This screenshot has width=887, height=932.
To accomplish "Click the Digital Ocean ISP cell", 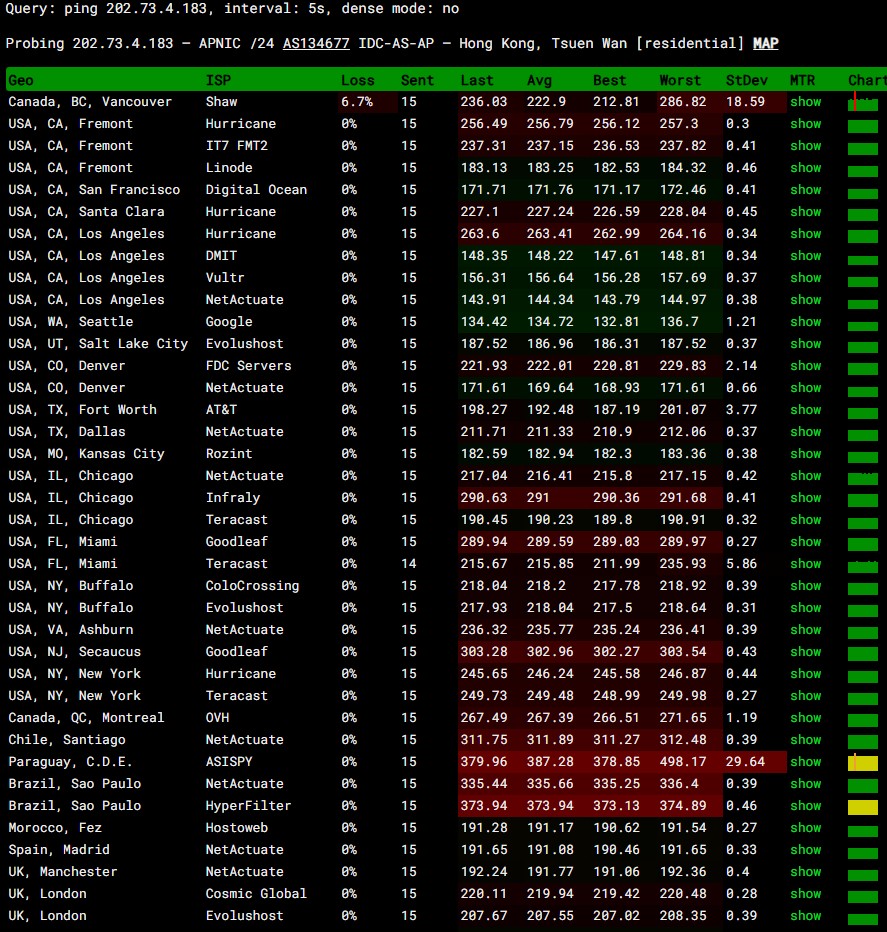I will coord(256,190).
